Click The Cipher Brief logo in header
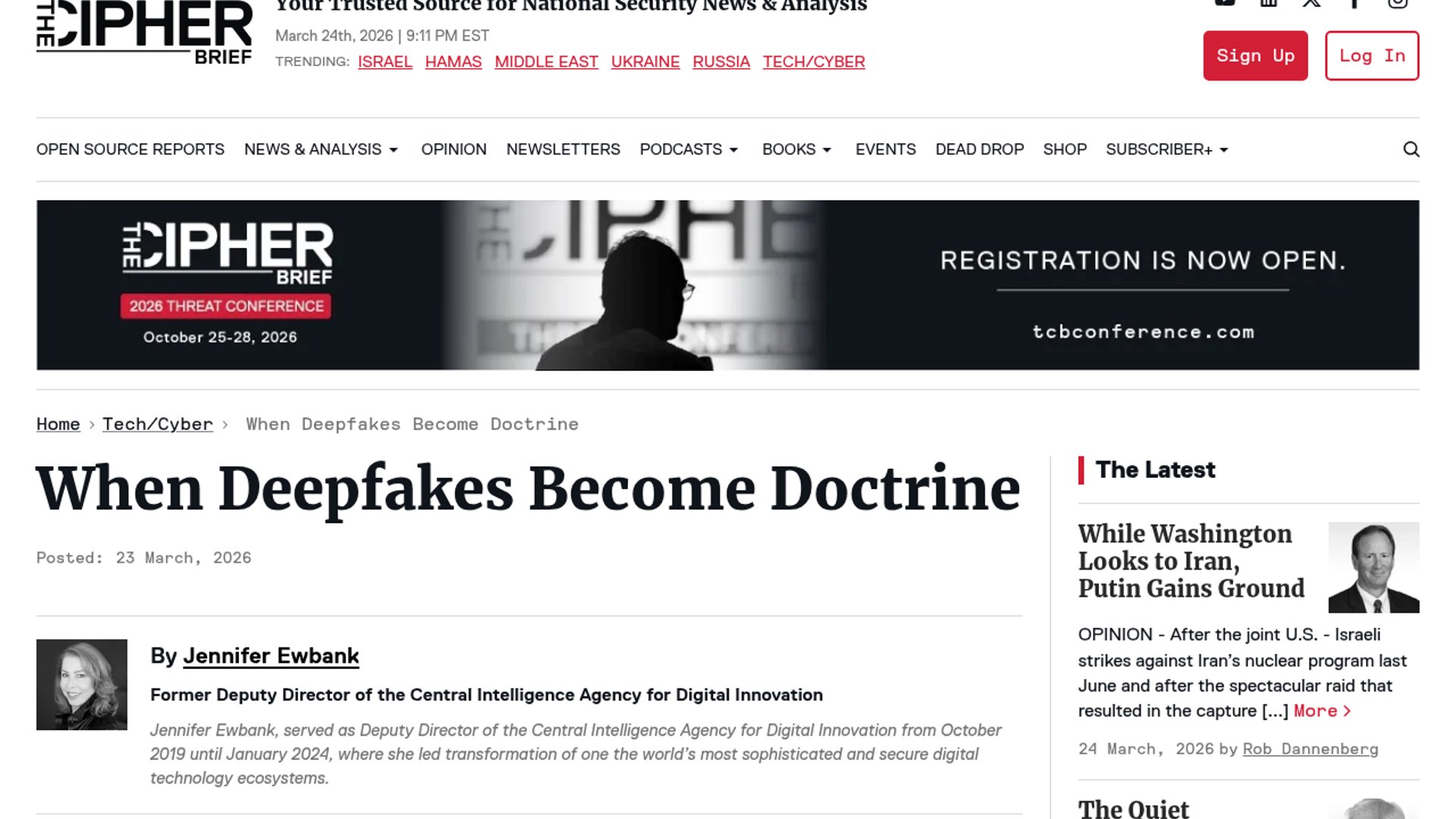Screen dimensions: 1456x819 pyautogui.click(x=144, y=32)
